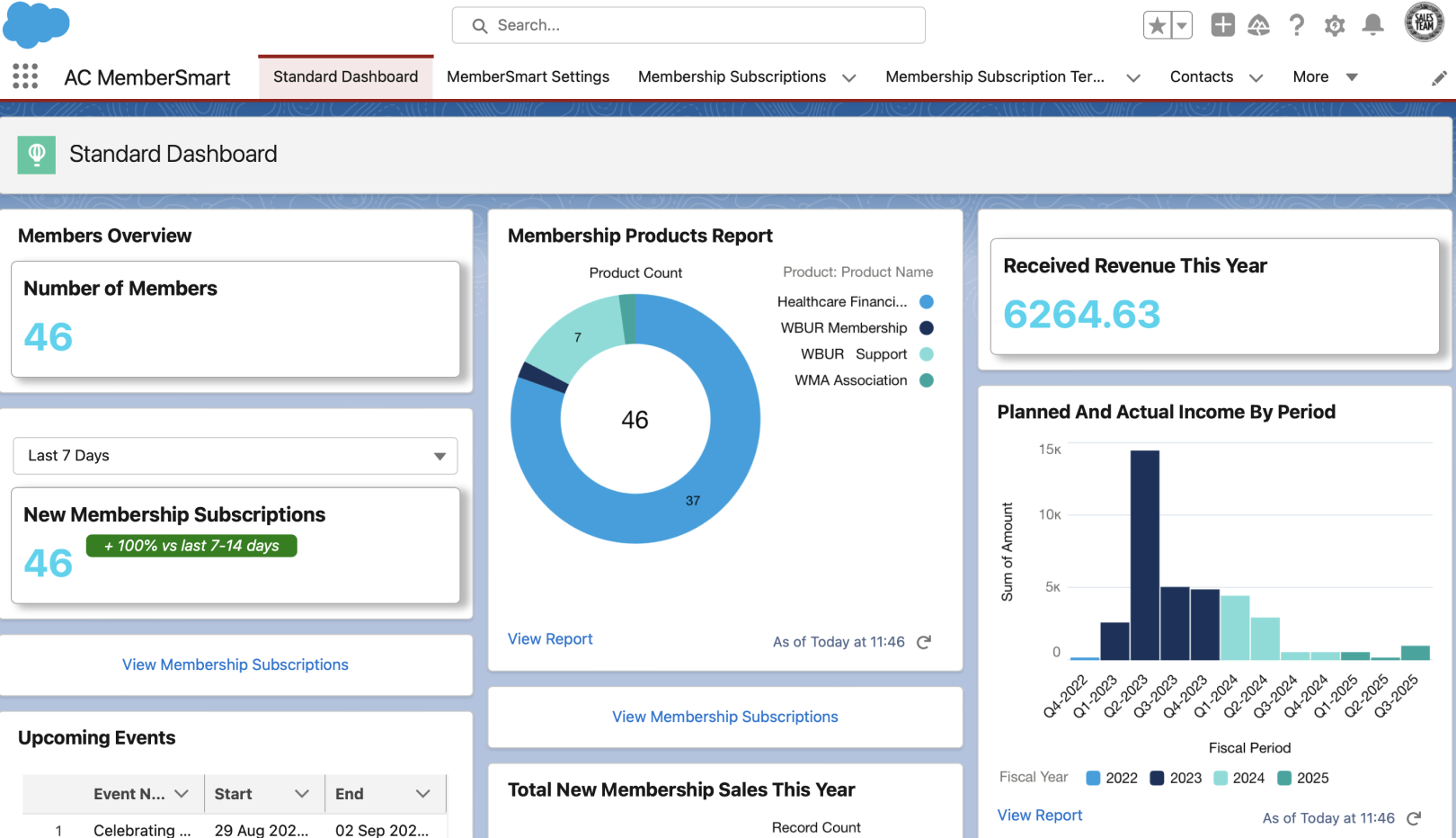This screenshot has width=1456, height=838.
Task: Refresh Planned And Actual Income chart
Action: pyautogui.click(x=1414, y=818)
